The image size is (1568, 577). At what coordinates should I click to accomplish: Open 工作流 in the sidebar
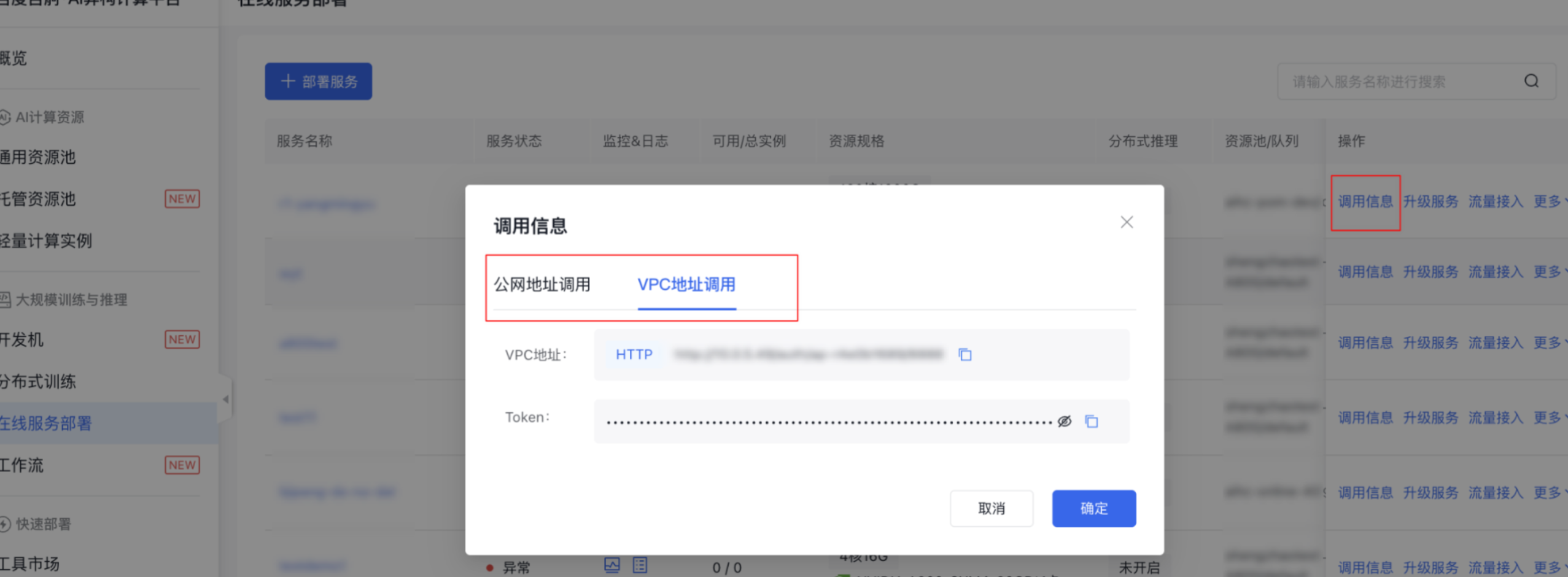pyautogui.click(x=21, y=465)
